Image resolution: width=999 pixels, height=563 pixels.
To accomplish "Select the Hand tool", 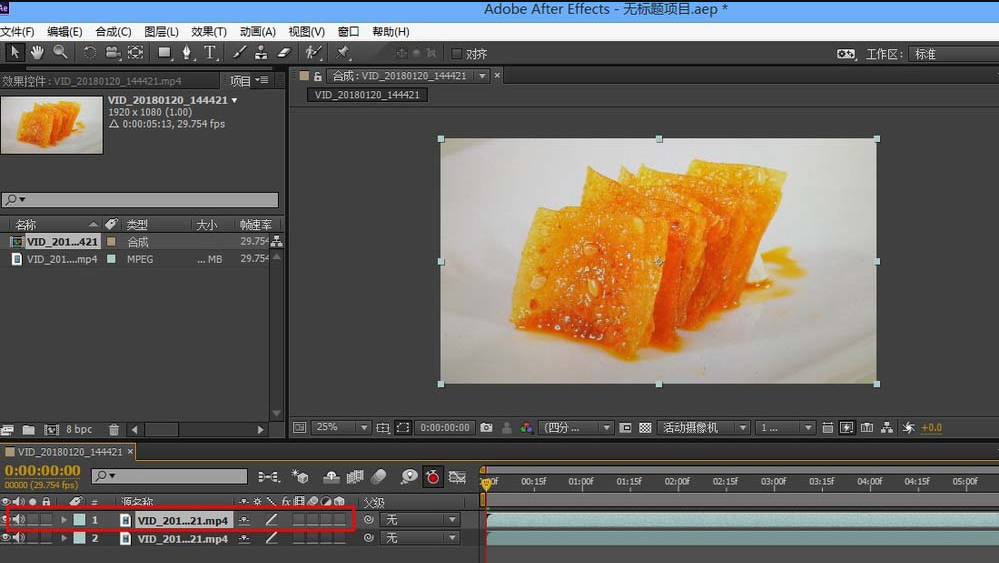I will (38, 53).
